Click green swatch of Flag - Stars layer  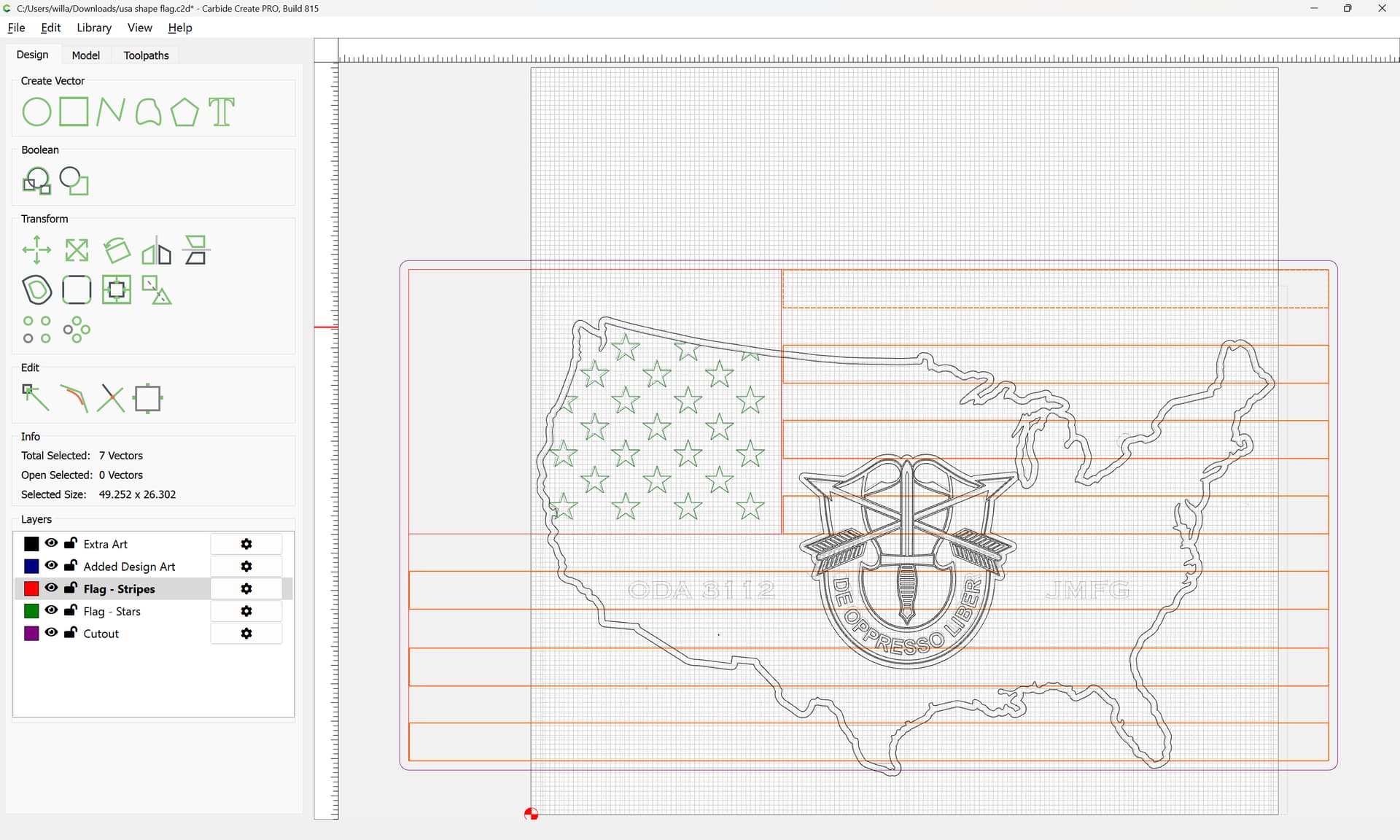[x=31, y=611]
